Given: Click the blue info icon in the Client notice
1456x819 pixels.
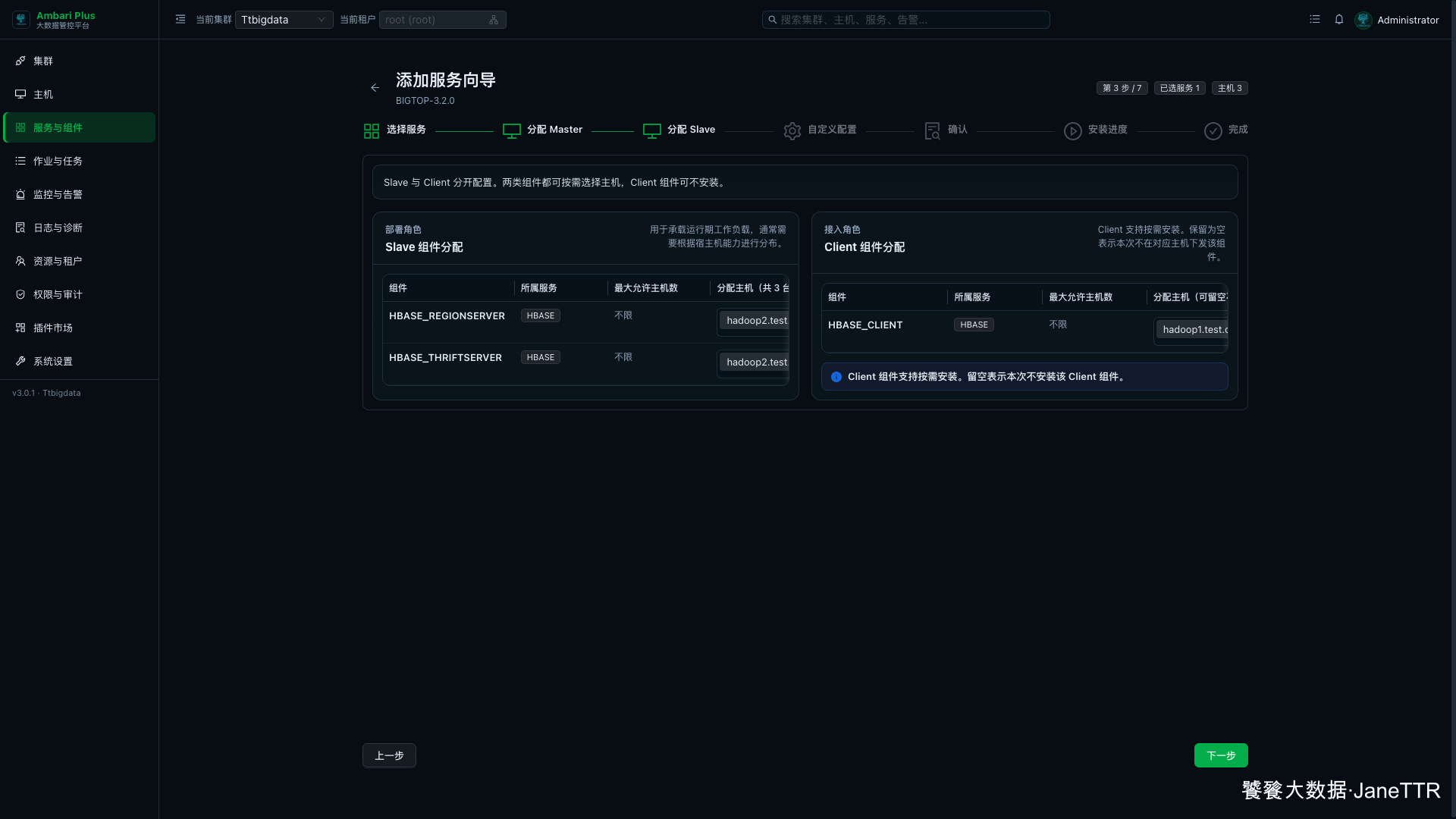Looking at the screenshot, I should coord(836,377).
